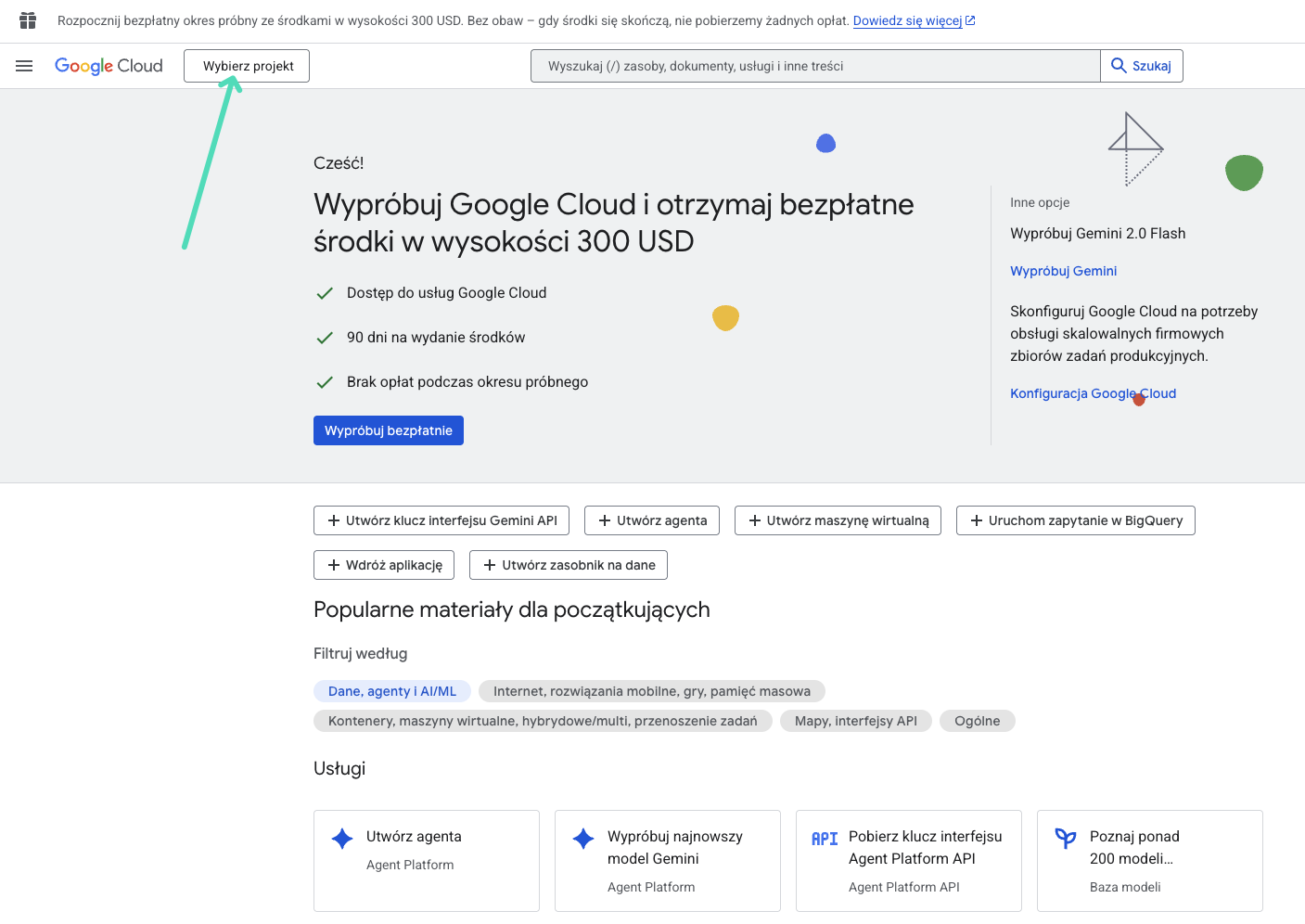Screen dimensions: 1305x924
Task: Click Brak opłat podczas okresu próbnego text
Action: [467, 382]
